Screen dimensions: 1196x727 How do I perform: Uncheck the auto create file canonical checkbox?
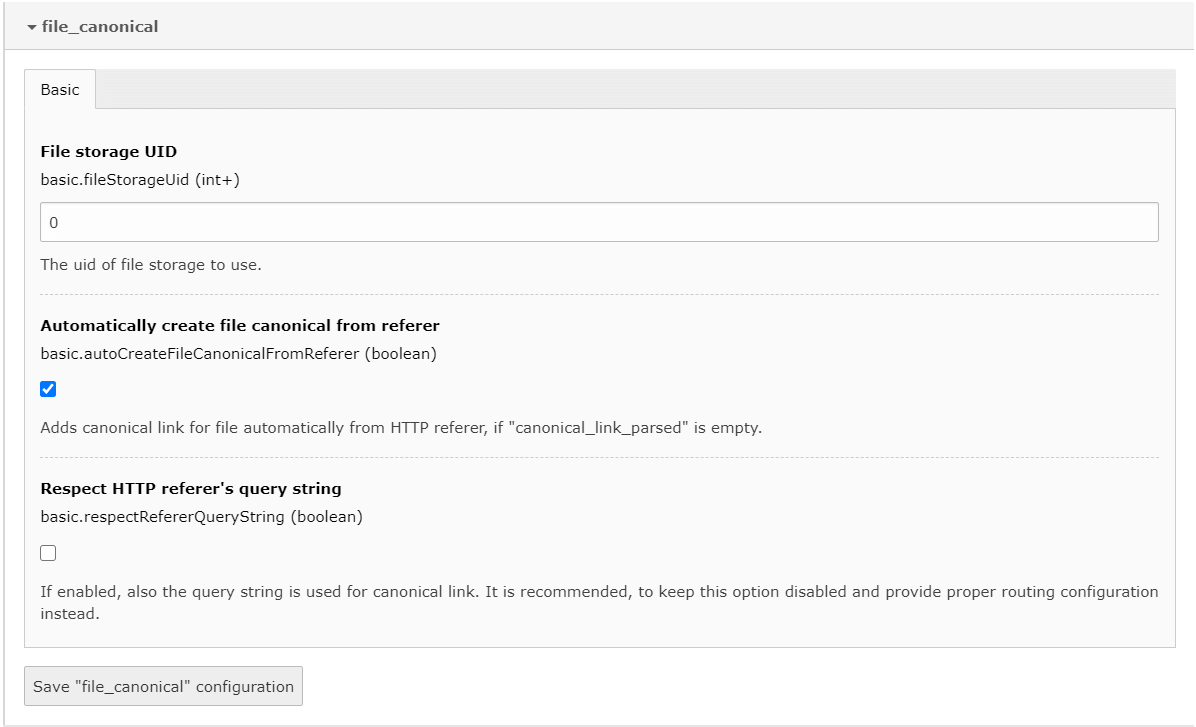point(48,389)
